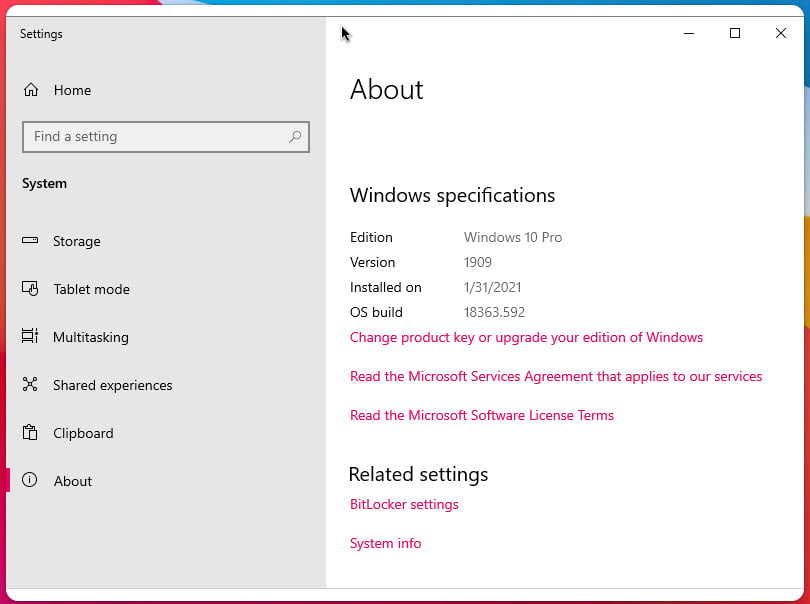Select the version value 1909
810x604 pixels.
(x=478, y=262)
